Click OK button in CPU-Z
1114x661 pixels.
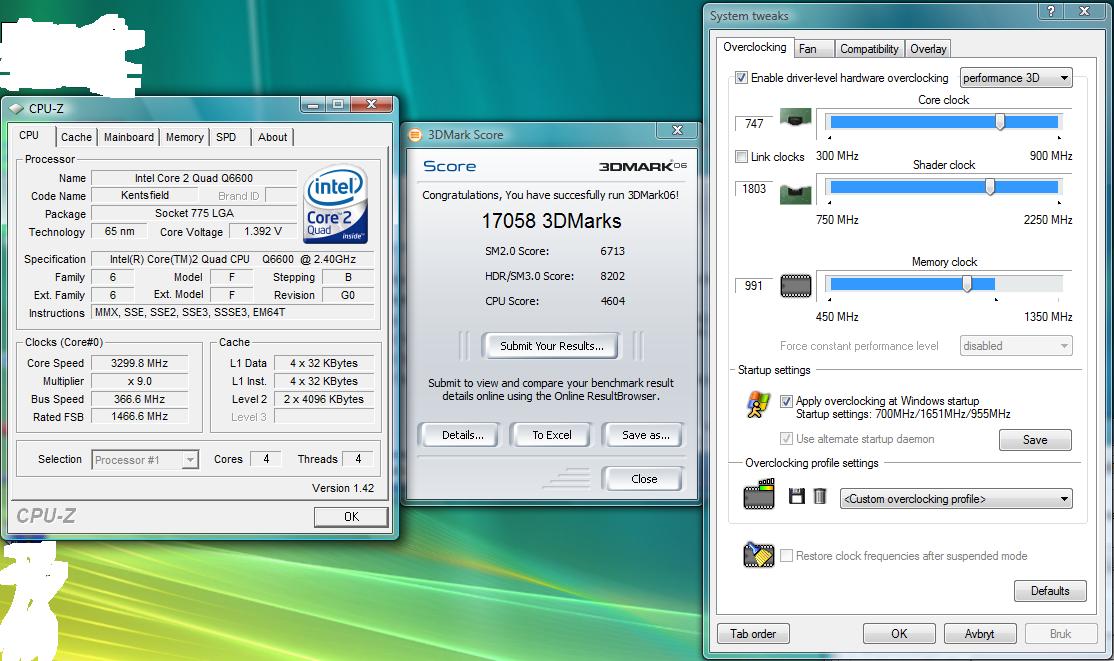pyautogui.click(x=351, y=517)
